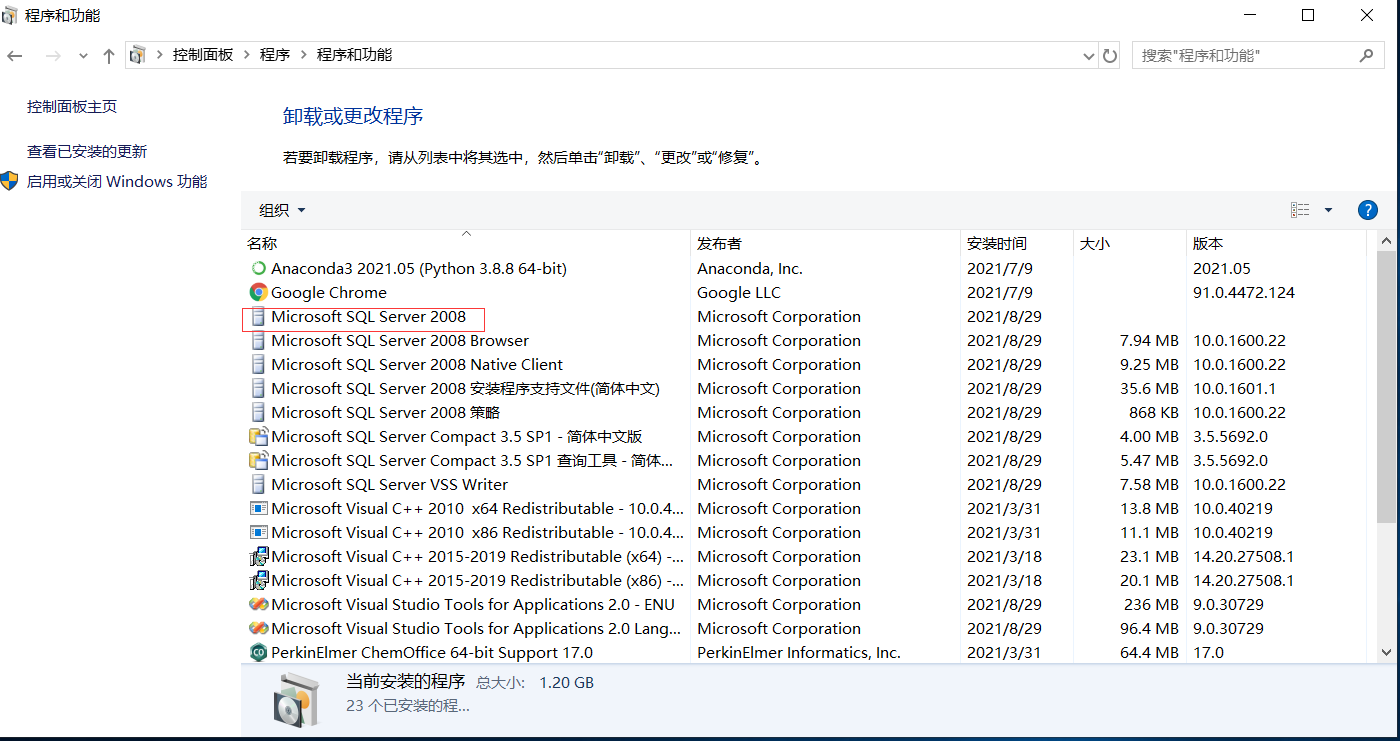Screen dimensions: 1400x741
Task: Open the 组织 dropdown menu
Action: click(x=282, y=210)
